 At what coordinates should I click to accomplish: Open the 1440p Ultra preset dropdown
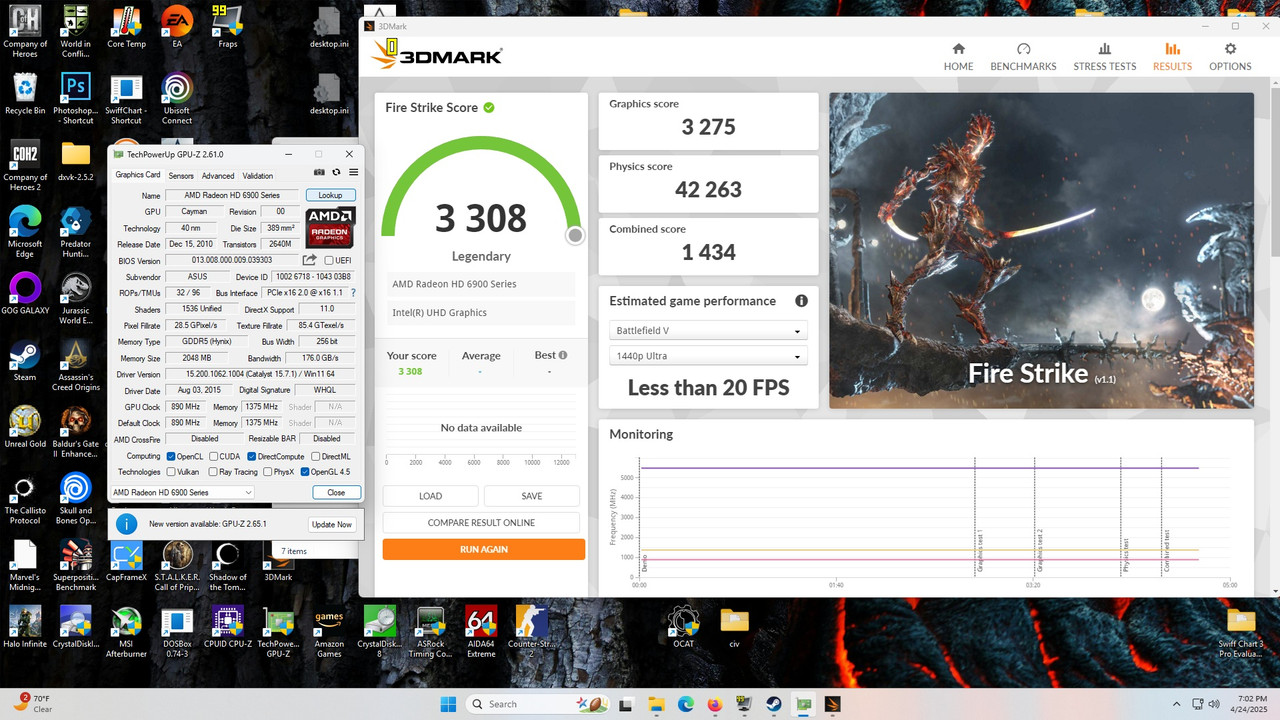point(708,355)
